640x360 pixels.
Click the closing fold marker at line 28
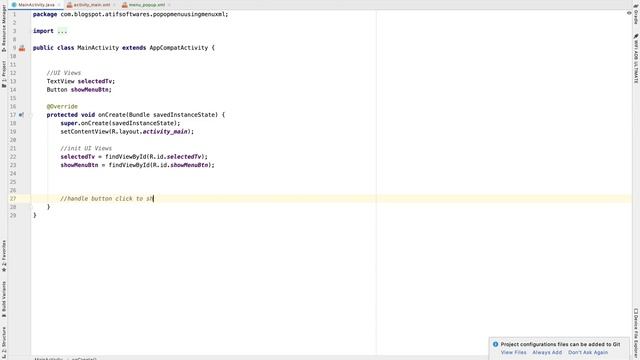pyautogui.click(x=31, y=207)
